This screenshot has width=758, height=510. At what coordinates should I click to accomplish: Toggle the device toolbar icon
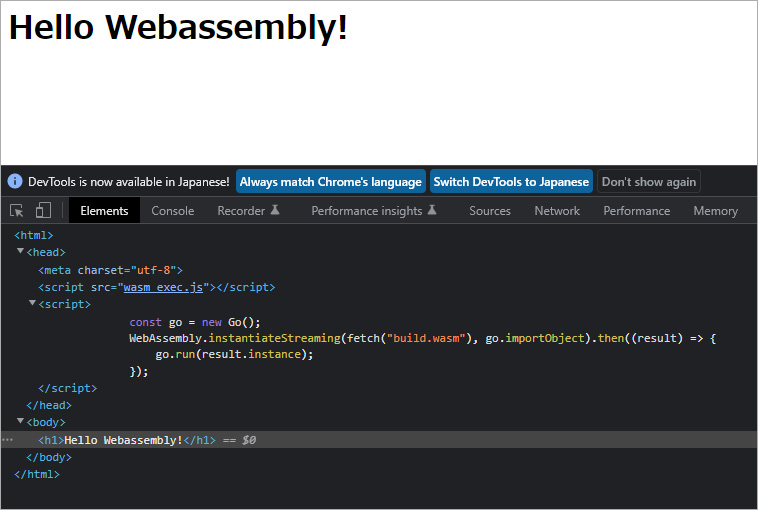tap(43, 210)
